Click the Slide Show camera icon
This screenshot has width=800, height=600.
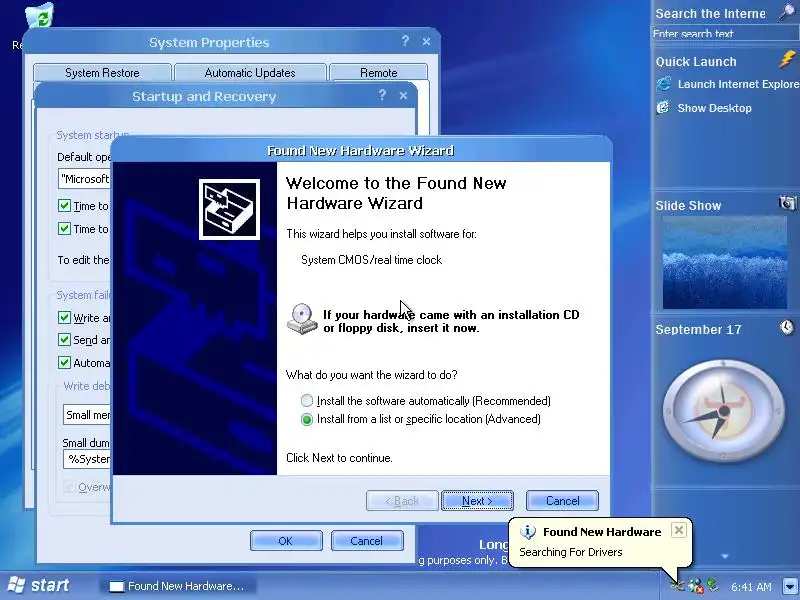[x=787, y=203]
